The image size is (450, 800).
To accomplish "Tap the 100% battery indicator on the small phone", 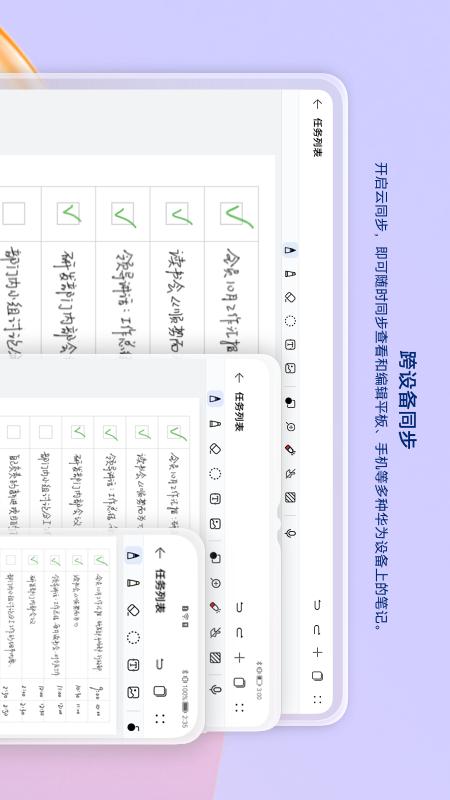I will pyautogui.click(x=184, y=699).
